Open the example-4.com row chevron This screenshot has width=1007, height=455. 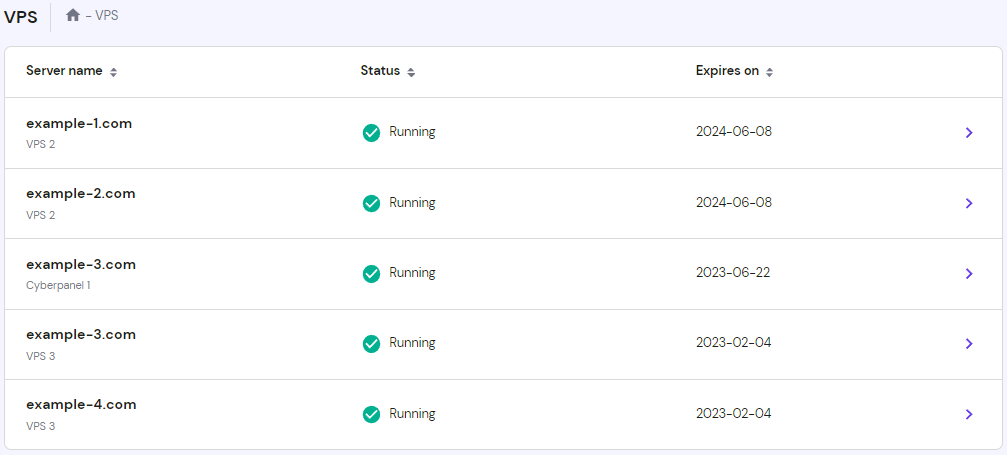pyautogui.click(x=968, y=414)
